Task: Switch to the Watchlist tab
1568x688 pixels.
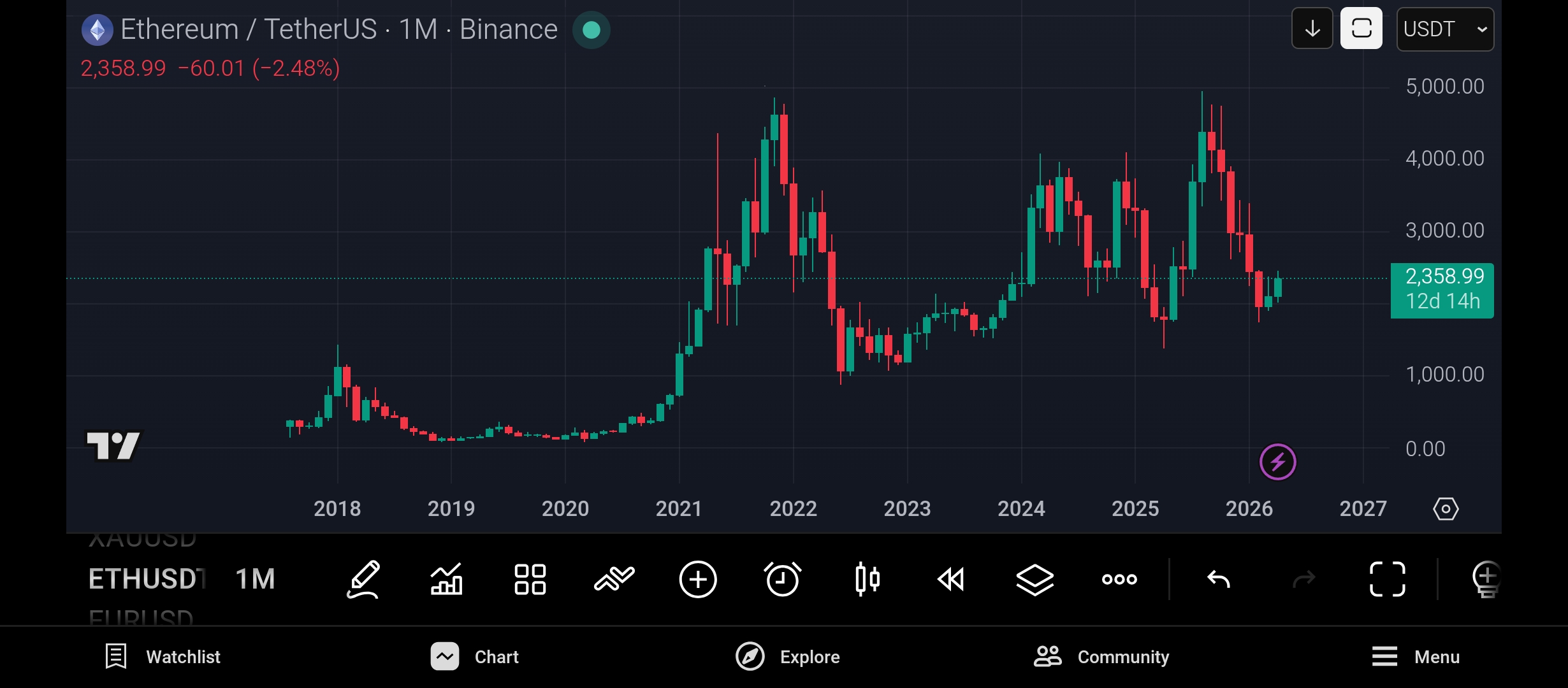Action: (x=163, y=657)
